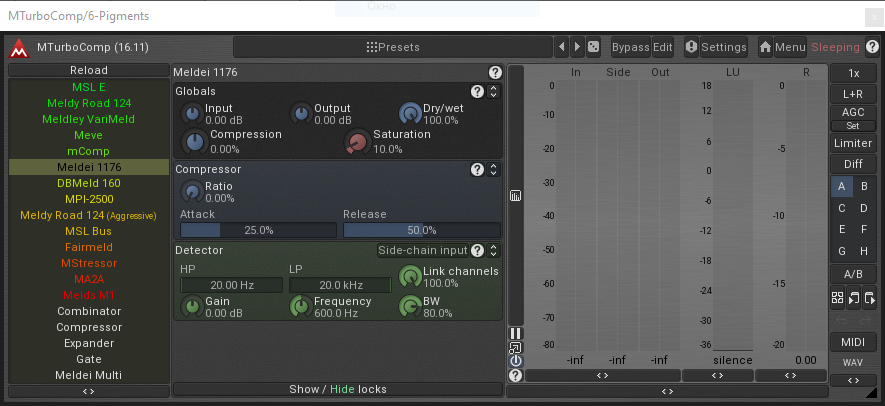
Task: Click the meters power enable icon
Action: (x=516, y=361)
